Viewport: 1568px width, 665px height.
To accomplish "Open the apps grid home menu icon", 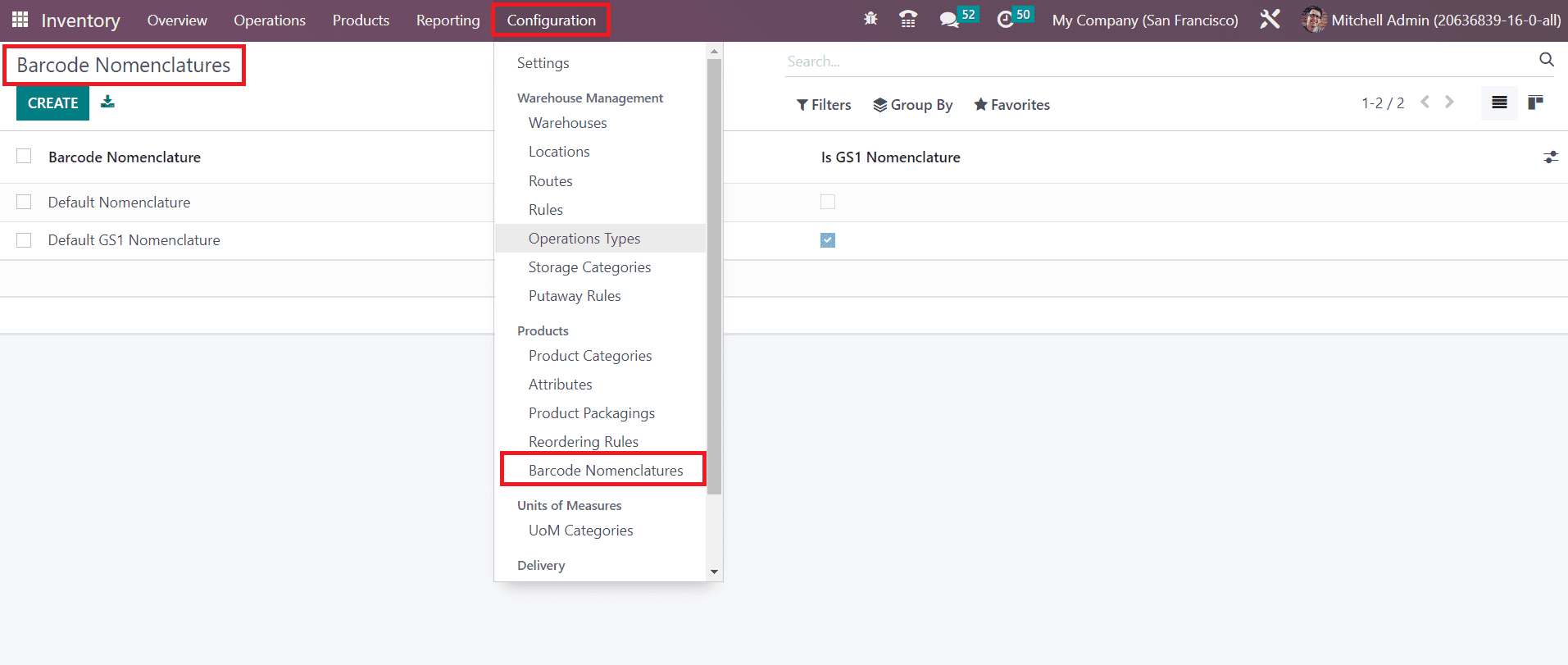I will (20, 20).
